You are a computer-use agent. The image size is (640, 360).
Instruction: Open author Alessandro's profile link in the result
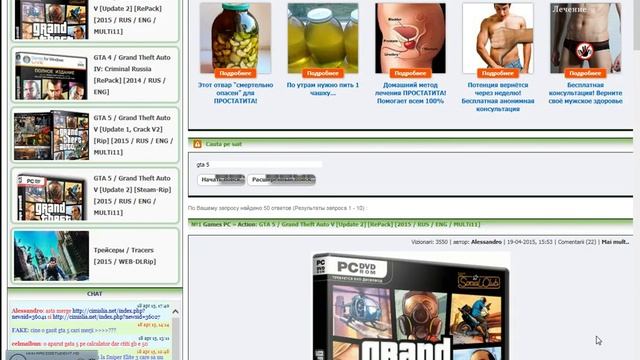pos(486,242)
